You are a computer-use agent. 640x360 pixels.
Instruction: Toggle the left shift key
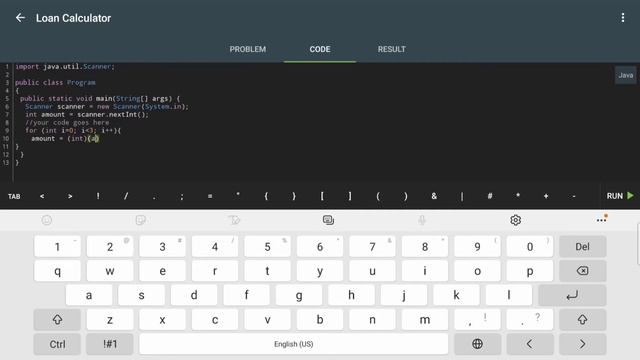(x=57, y=320)
